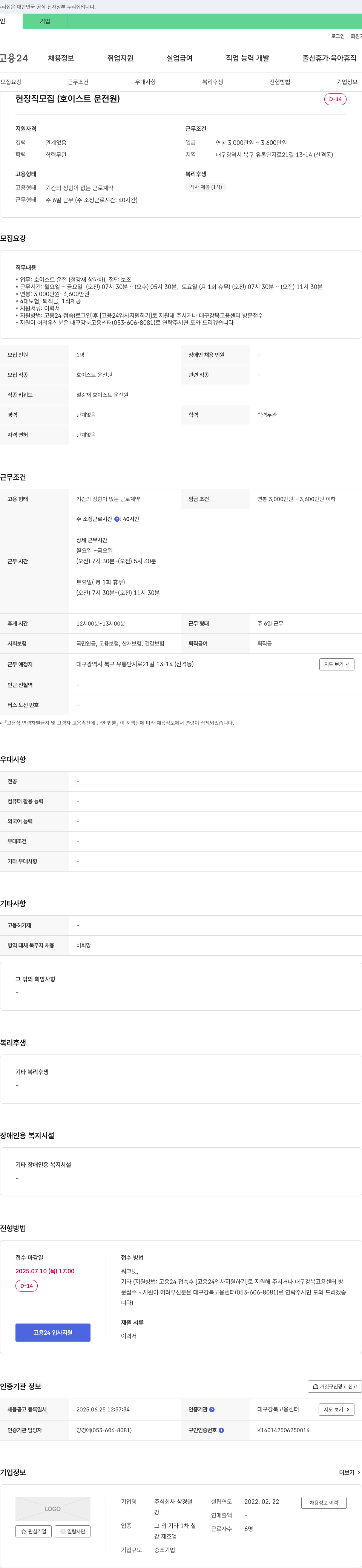
Task: Jump to 근무조건 section tab
Action: (x=78, y=82)
